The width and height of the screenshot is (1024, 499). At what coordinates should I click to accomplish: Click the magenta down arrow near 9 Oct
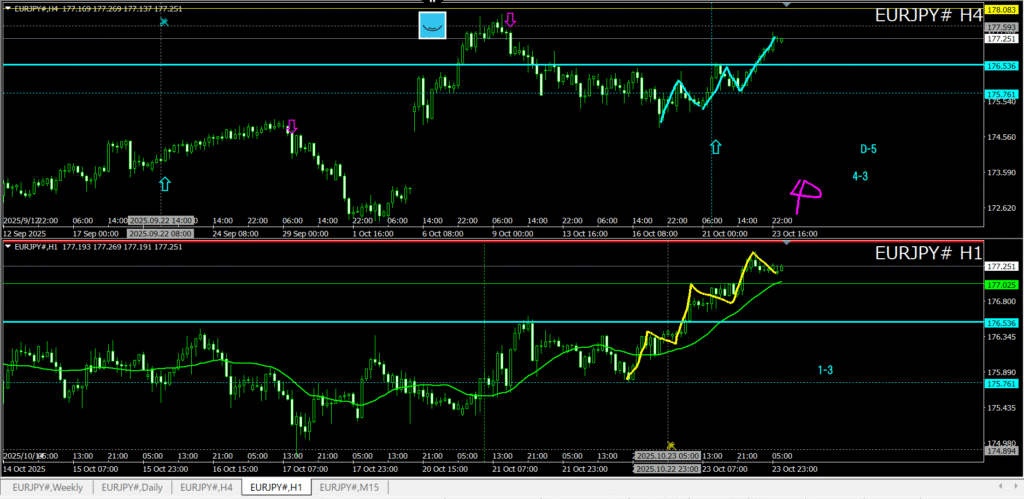pyautogui.click(x=510, y=19)
